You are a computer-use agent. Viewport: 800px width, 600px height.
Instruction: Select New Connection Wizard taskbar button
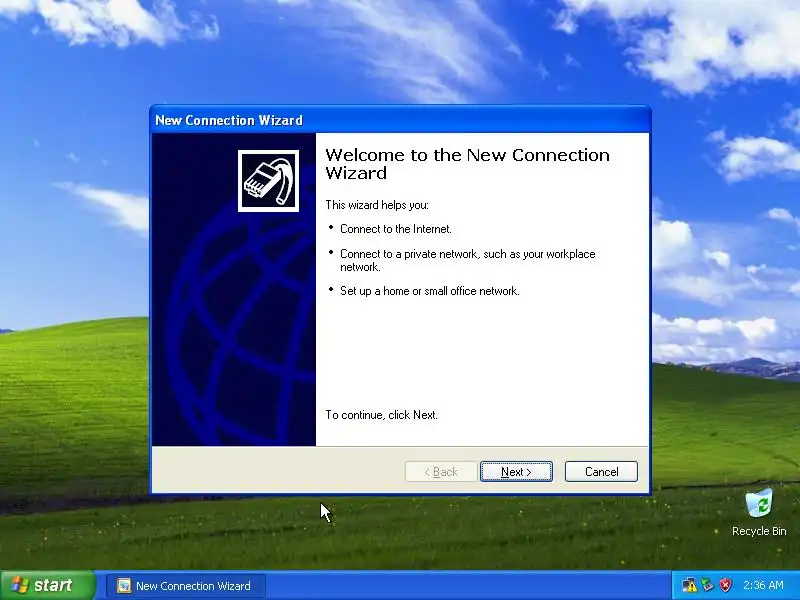click(x=186, y=586)
